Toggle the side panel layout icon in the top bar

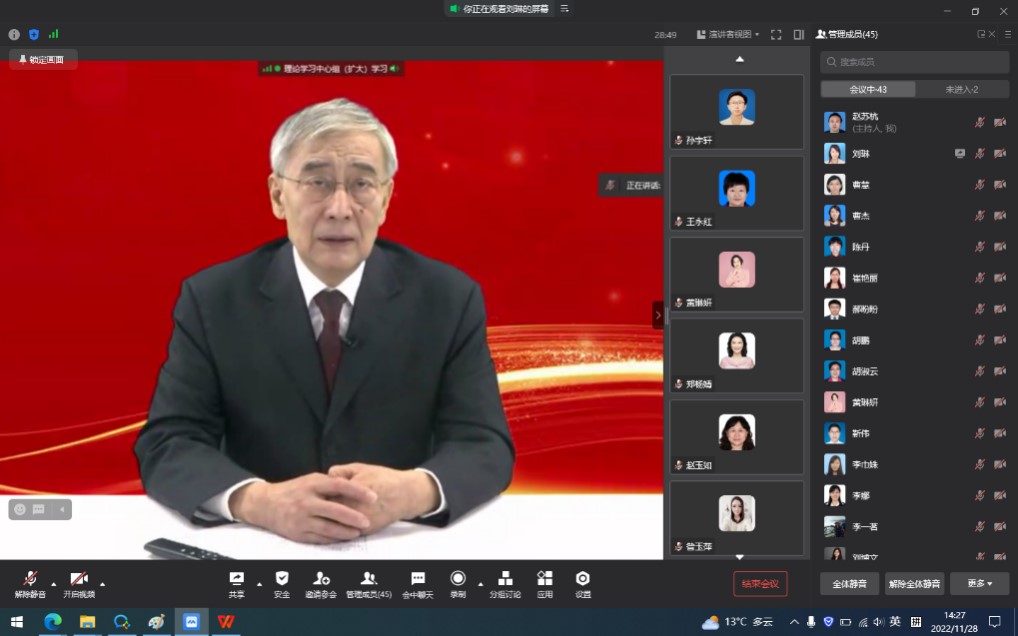click(799, 34)
